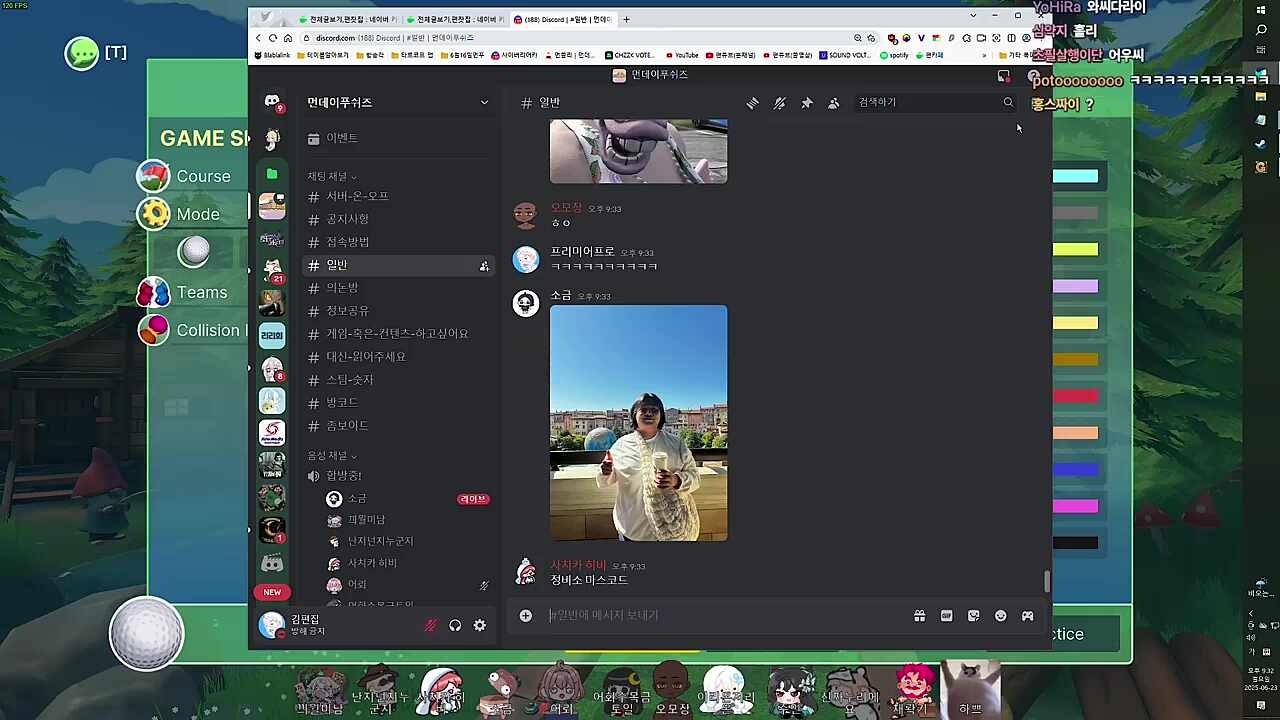The width and height of the screenshot is (1280, 720).
Task: Click Mode option in game setup
Action: click(190, 214)
